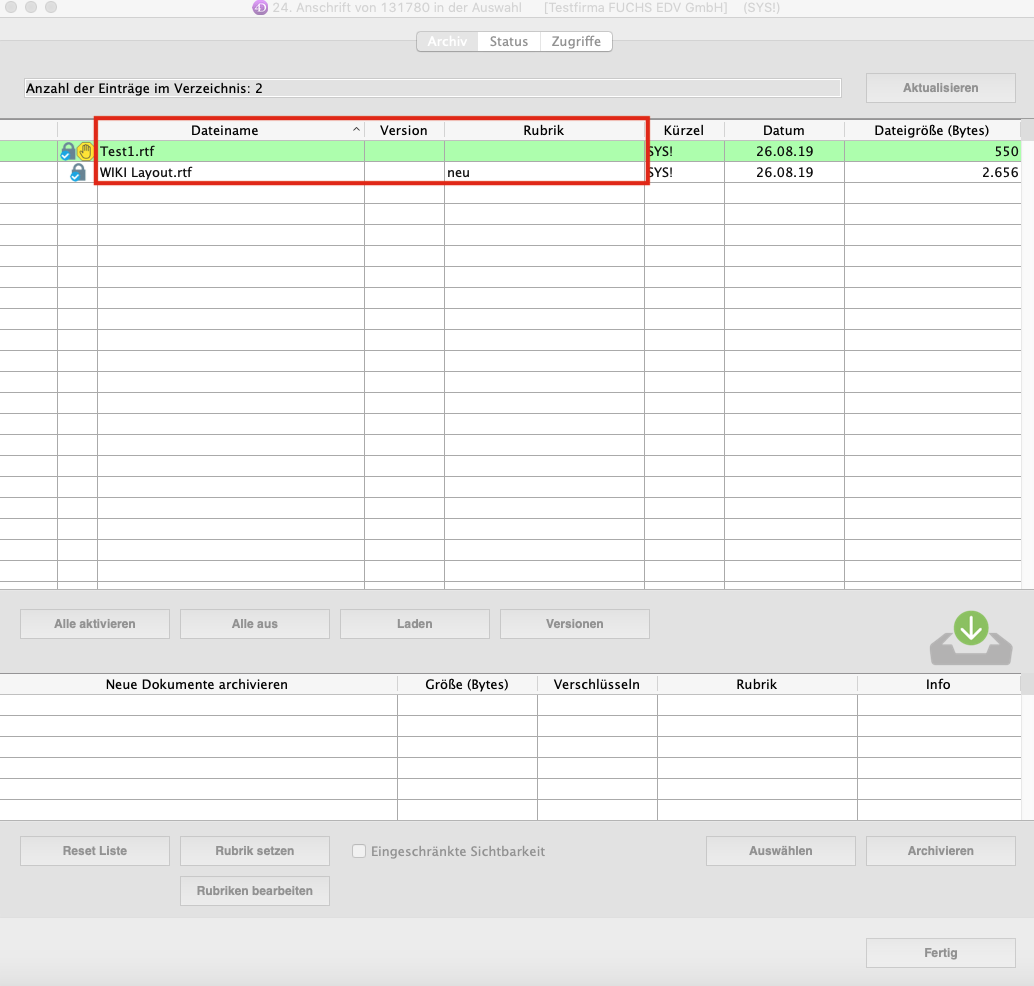The height and width of the screenshot is (986, 1034).
Task: Click the Auswählen button
Action: click(780, 851)
